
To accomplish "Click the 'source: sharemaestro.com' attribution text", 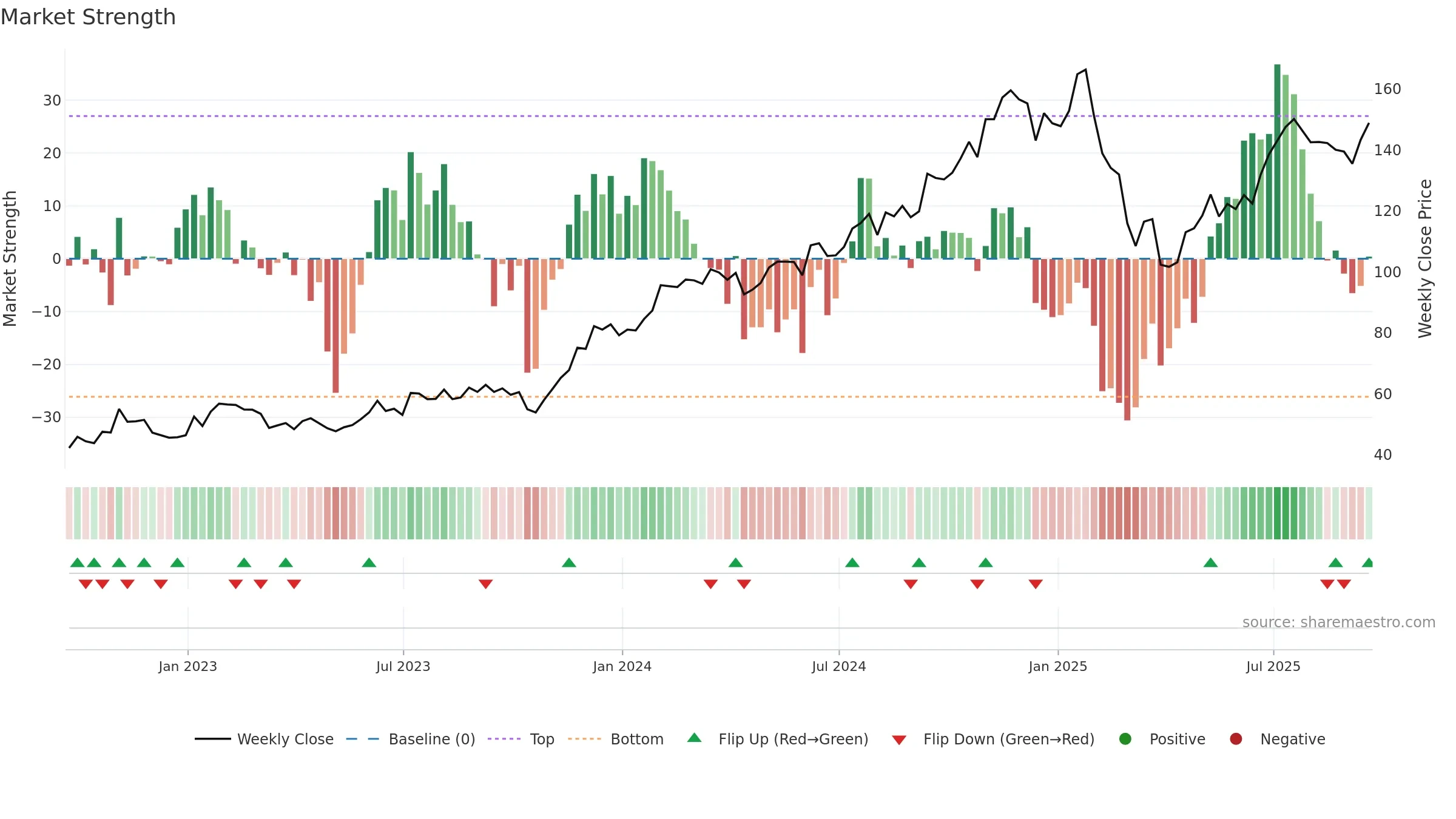I will click(x=1339, y=622).
